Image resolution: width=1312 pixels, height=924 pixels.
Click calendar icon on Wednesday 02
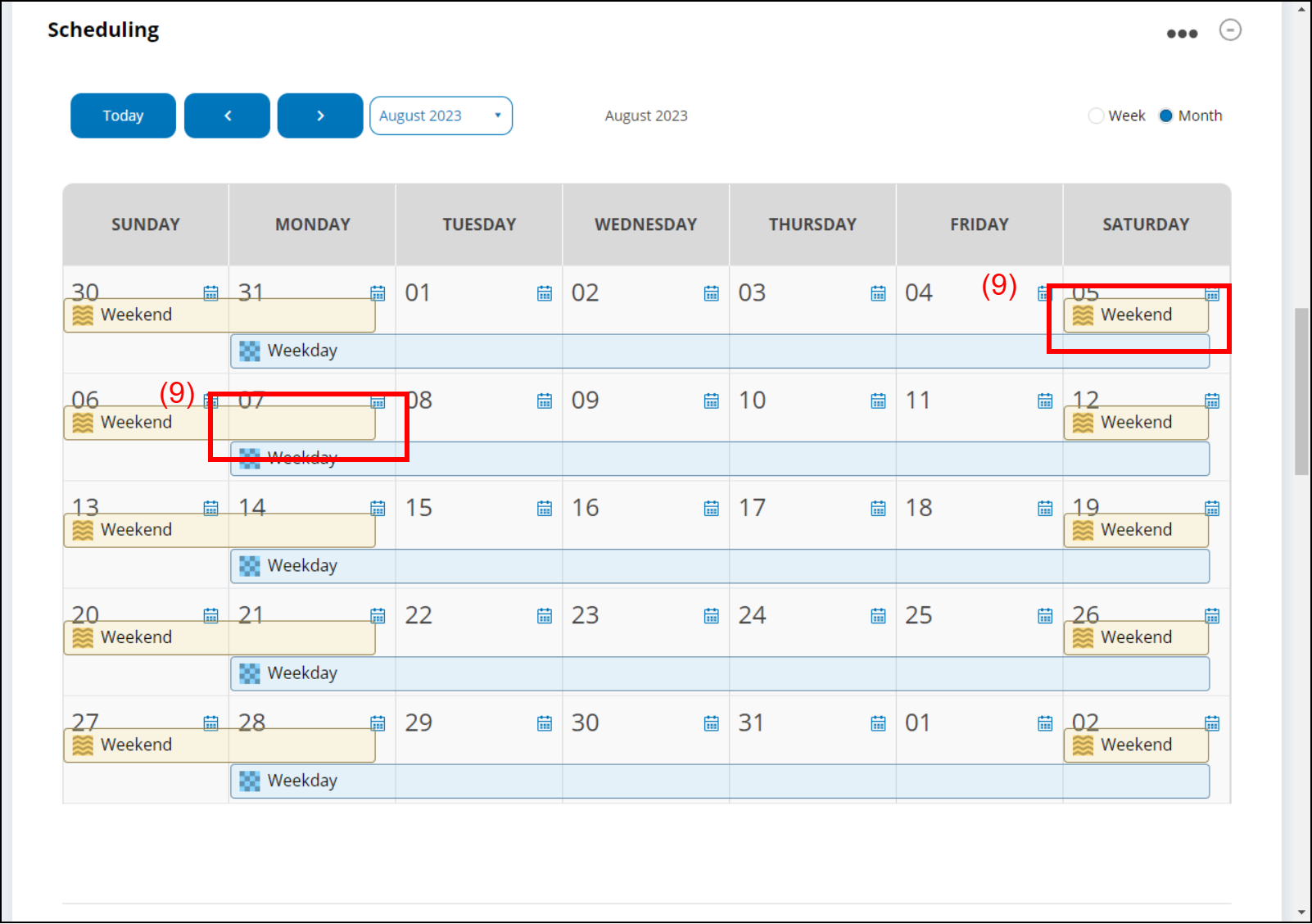711,293
